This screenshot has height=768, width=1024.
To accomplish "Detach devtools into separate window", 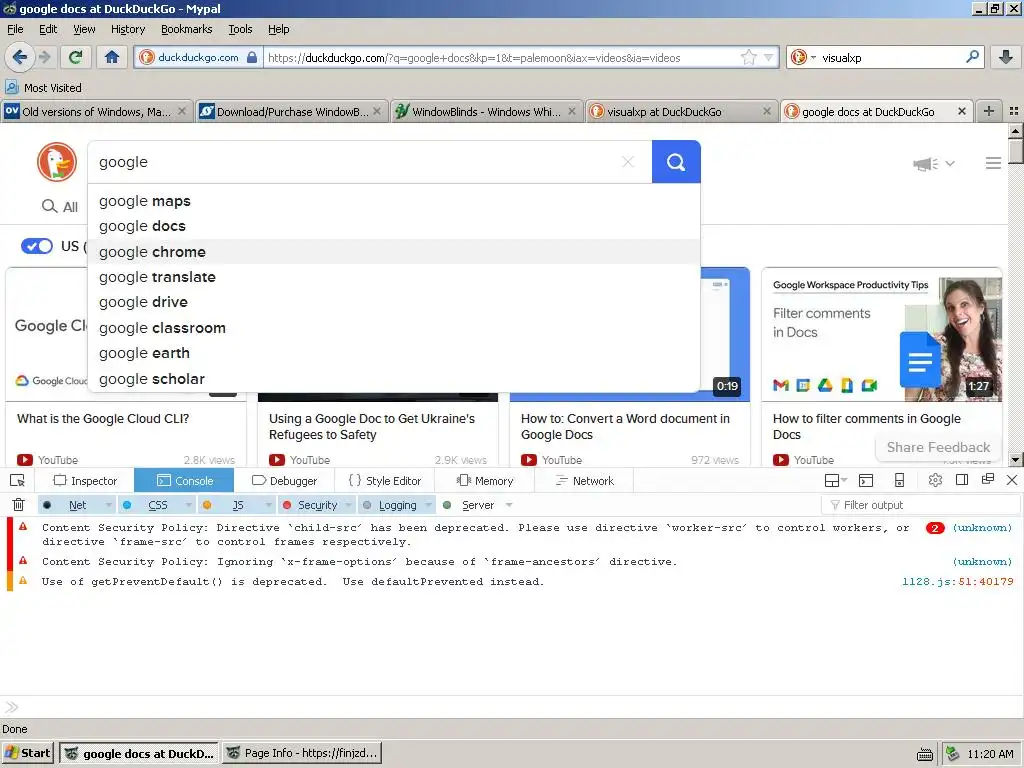I will (x=988, y=479).
